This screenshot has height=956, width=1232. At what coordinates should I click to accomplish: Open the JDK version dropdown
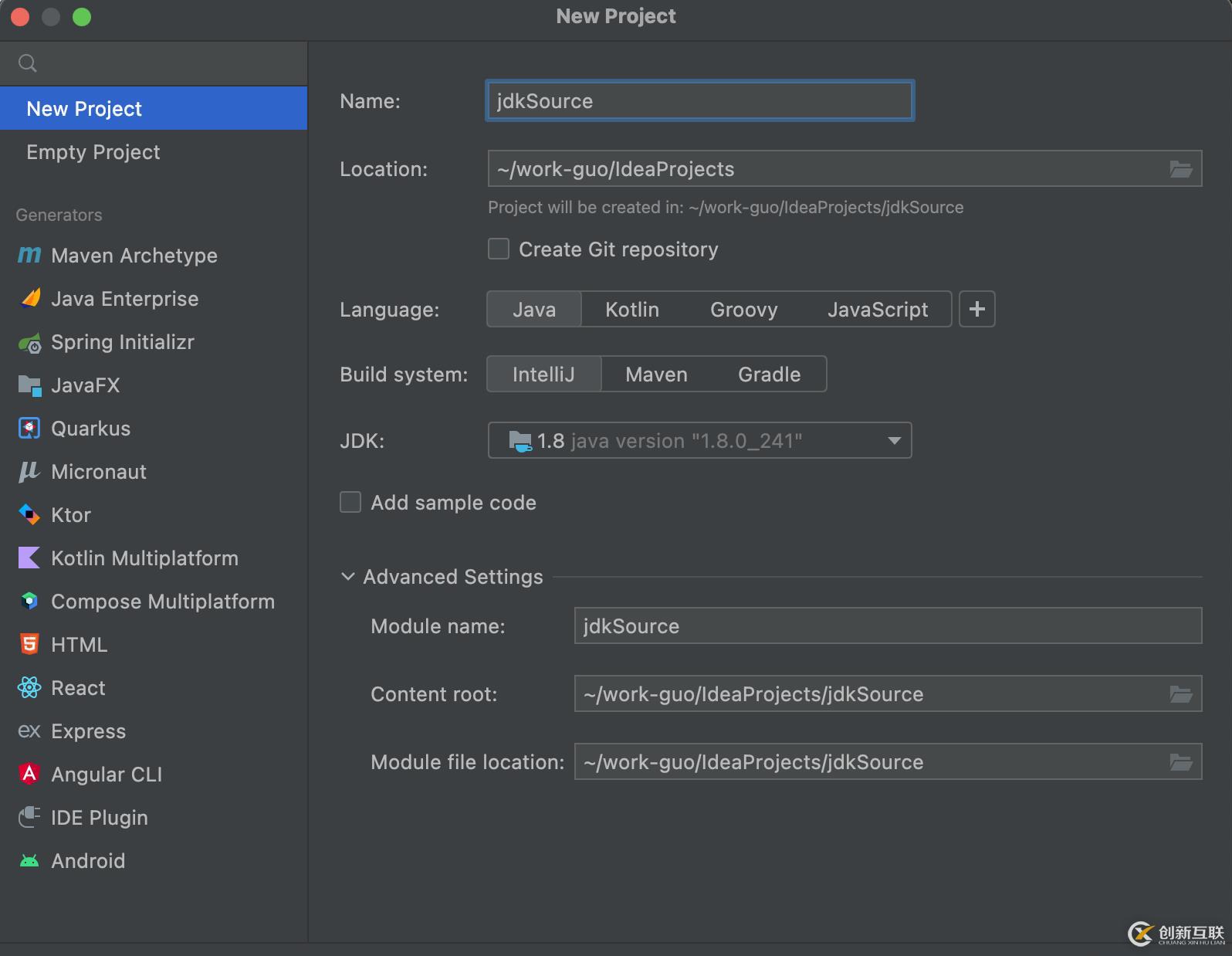point(699,440)
